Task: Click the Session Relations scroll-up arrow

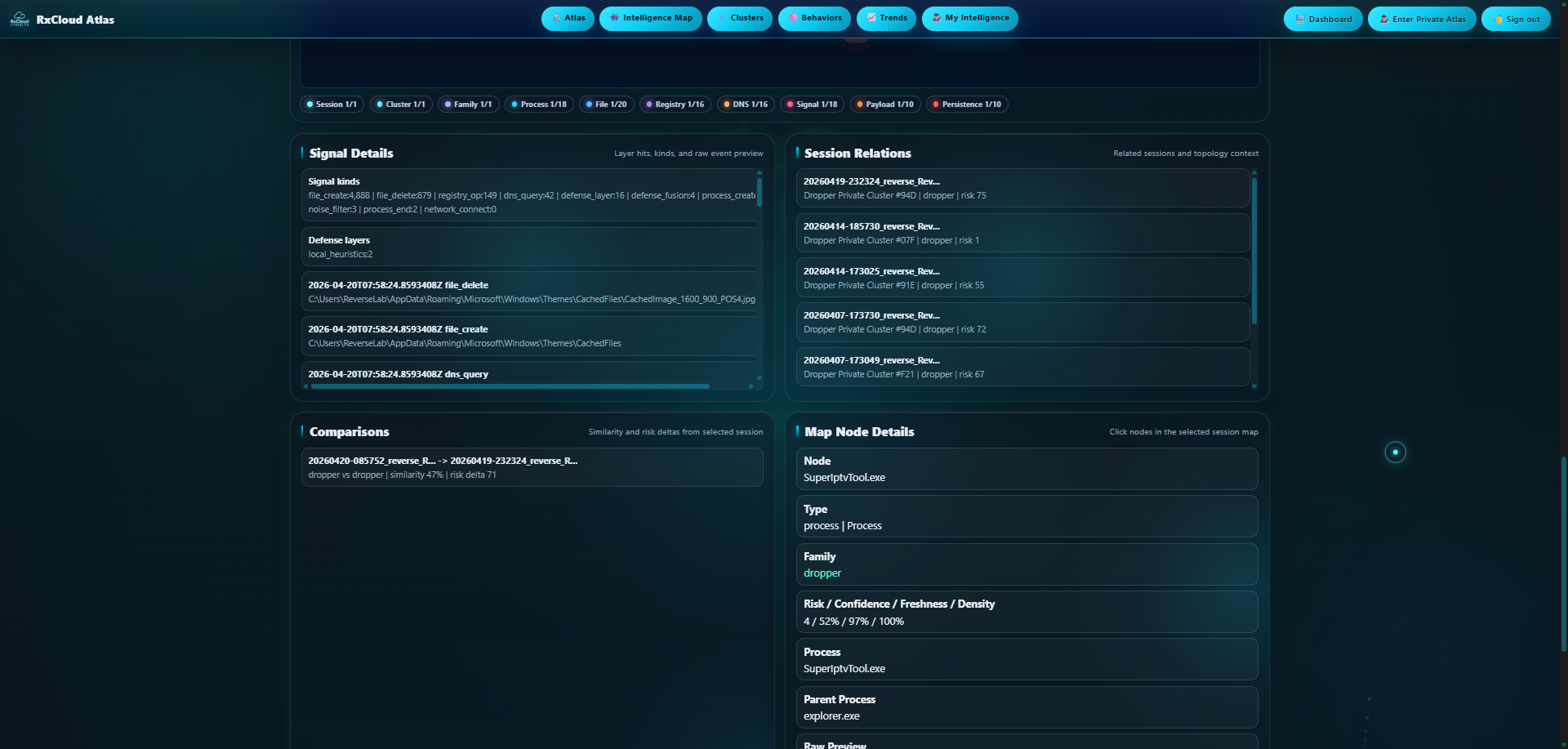Action: click(x=1254, y=172)
